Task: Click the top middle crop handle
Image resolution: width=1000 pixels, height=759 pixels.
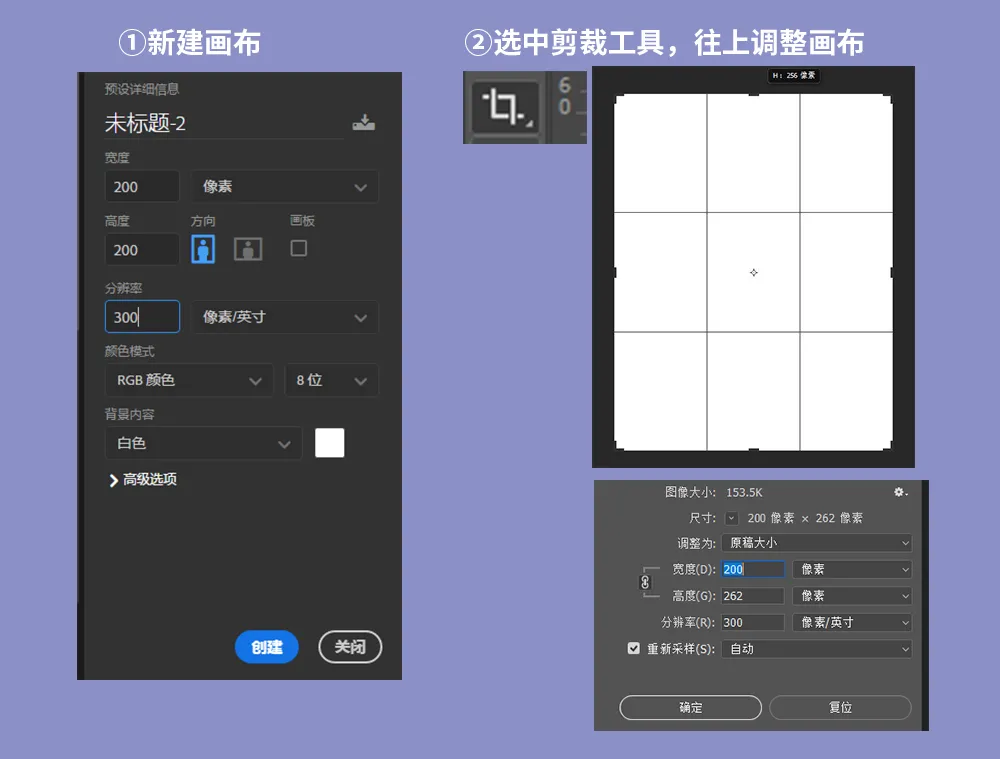Action: point(753,95)
